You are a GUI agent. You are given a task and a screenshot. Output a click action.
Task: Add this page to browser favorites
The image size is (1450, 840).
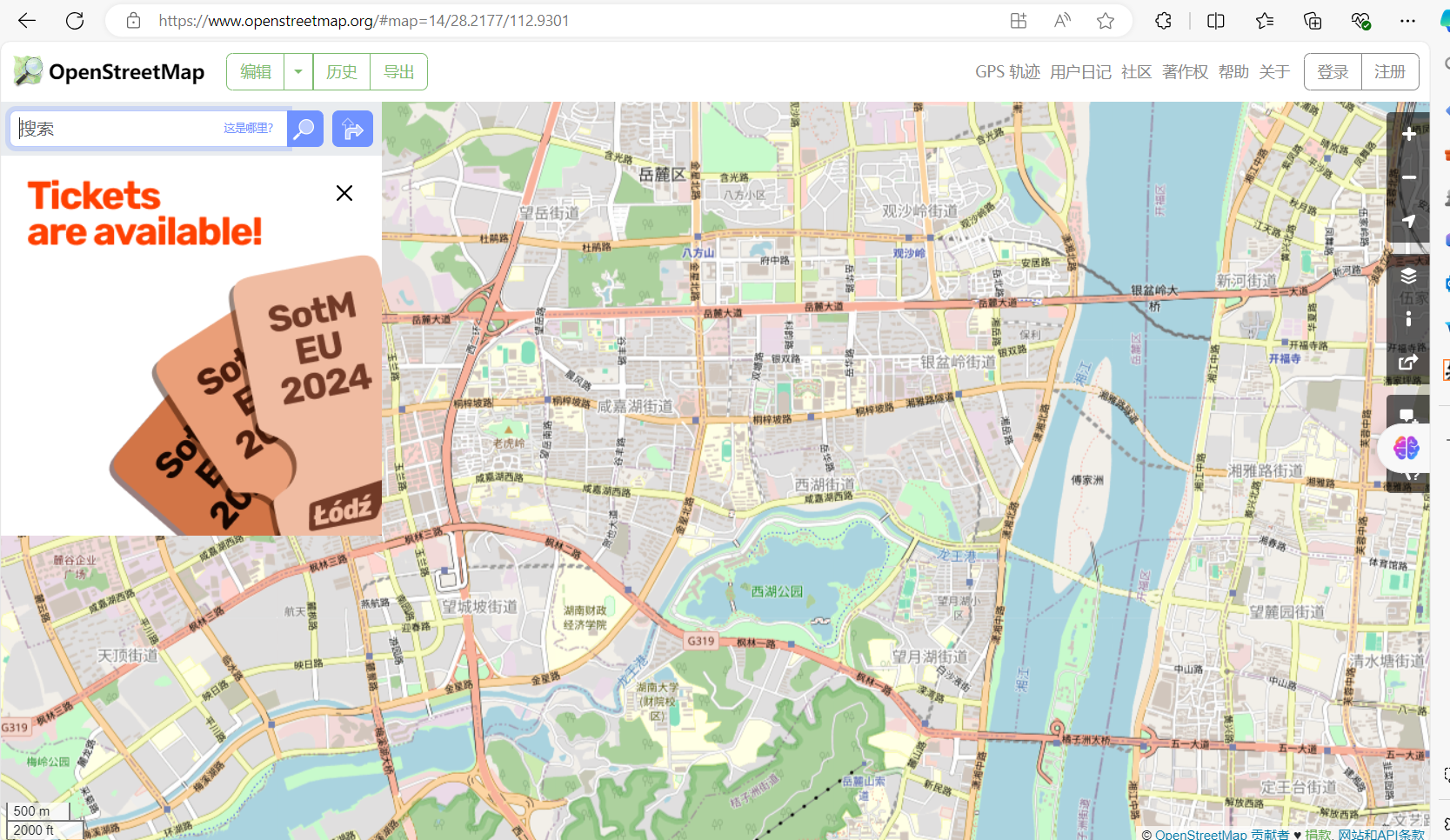point(1106,21)
